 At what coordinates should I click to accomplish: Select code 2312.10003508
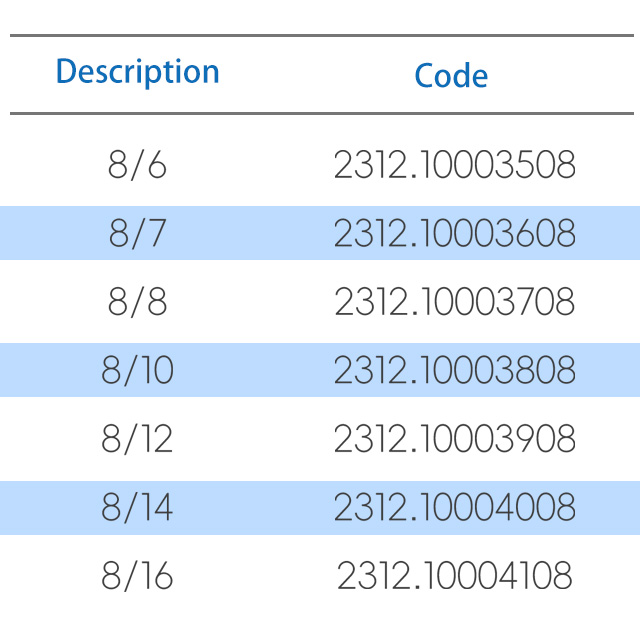pyautogui.click(x=455, y=164)
